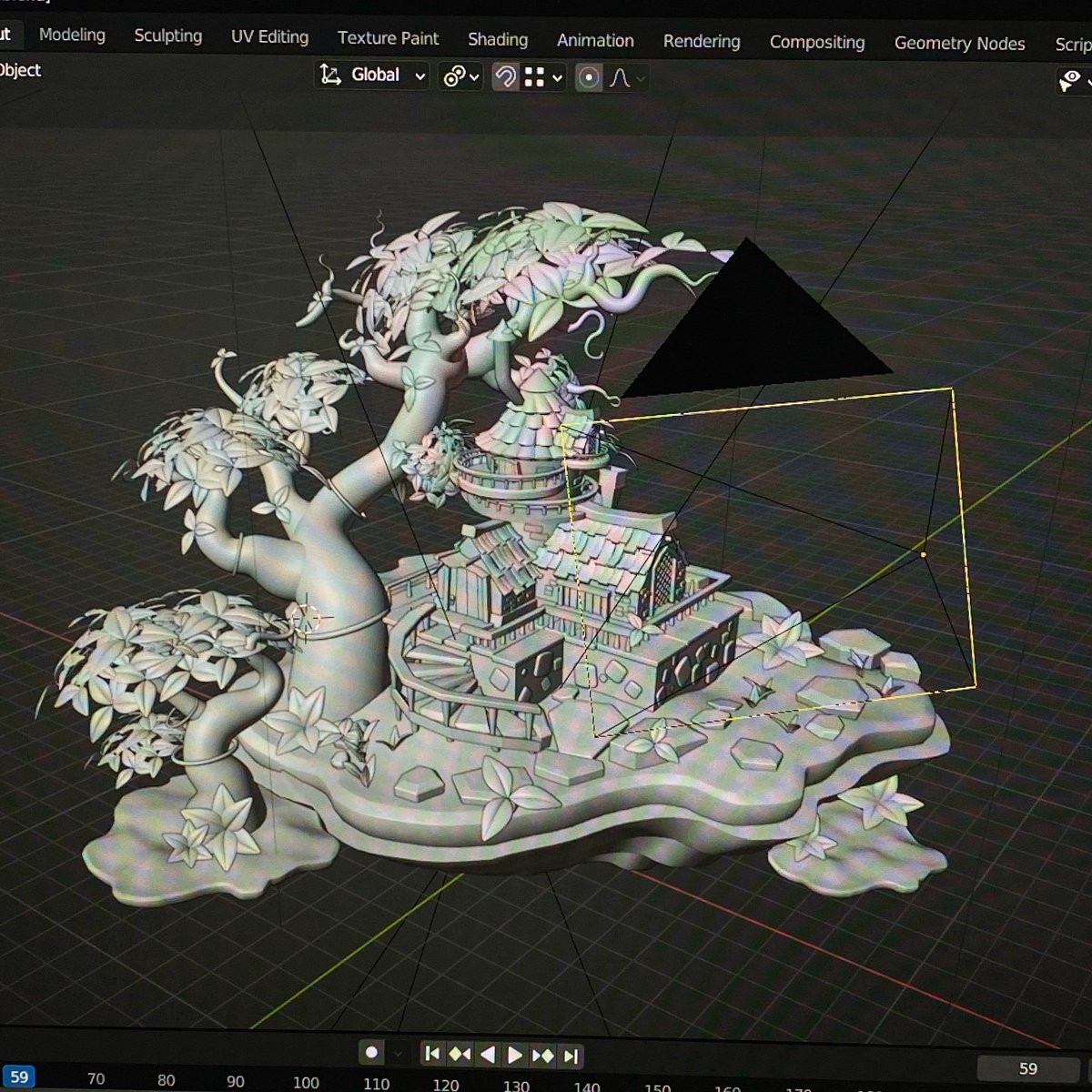Click the current frame field showing 59
The width and height of the screenshot is (1092, 1092).
(1028, 1068)
